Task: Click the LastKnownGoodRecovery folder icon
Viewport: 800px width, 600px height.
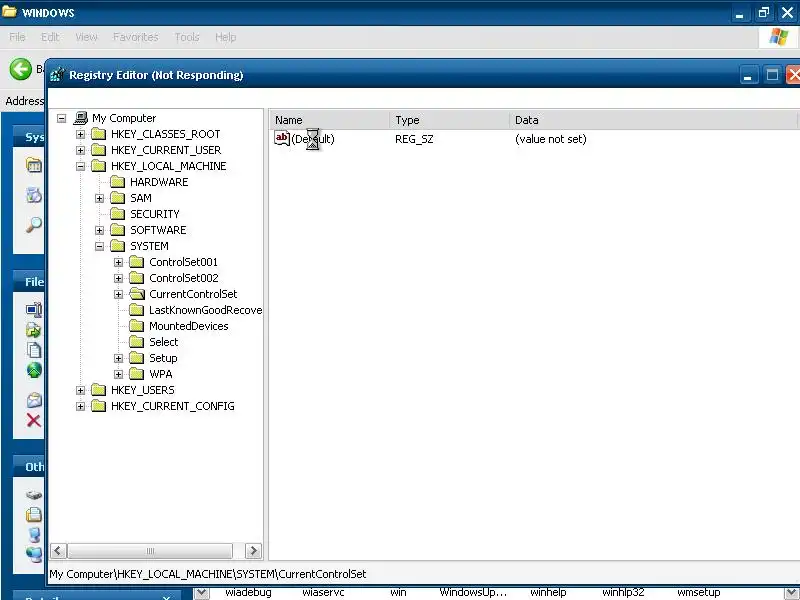Action: click(x=137, y=310)
